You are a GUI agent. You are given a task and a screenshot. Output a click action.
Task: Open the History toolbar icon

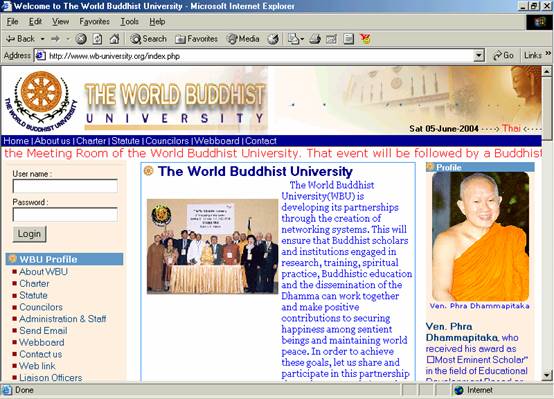pos(273,39)
